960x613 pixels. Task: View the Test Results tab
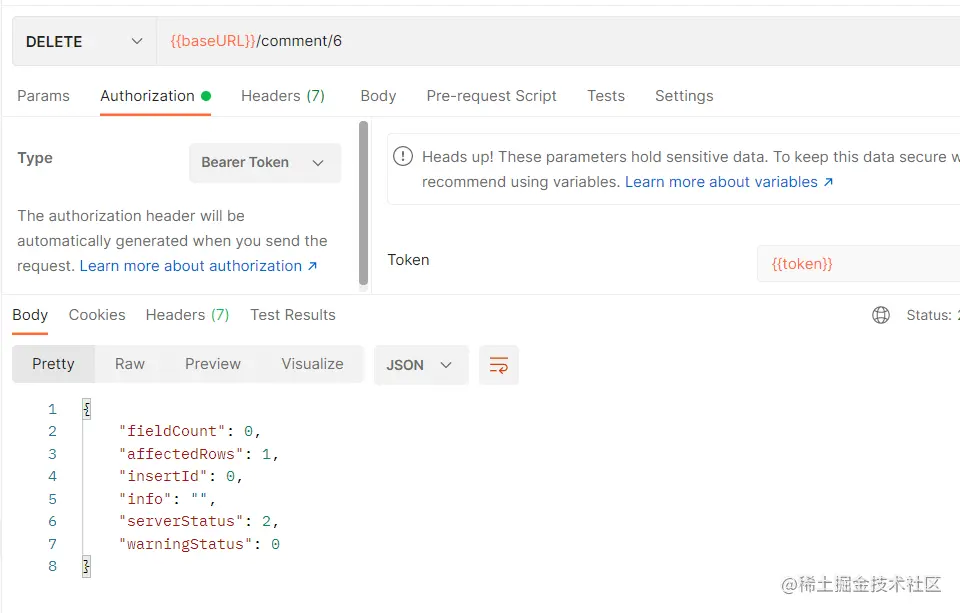(x=293, y=315)
